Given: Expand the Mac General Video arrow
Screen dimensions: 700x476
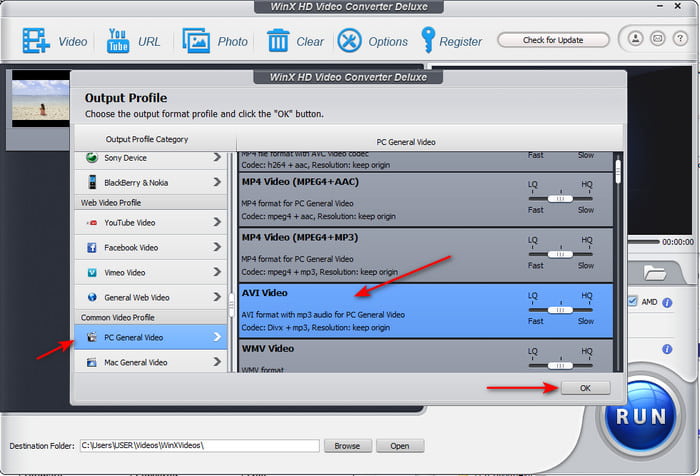Looking at the screenshot, I should click(x=217, y=362).
